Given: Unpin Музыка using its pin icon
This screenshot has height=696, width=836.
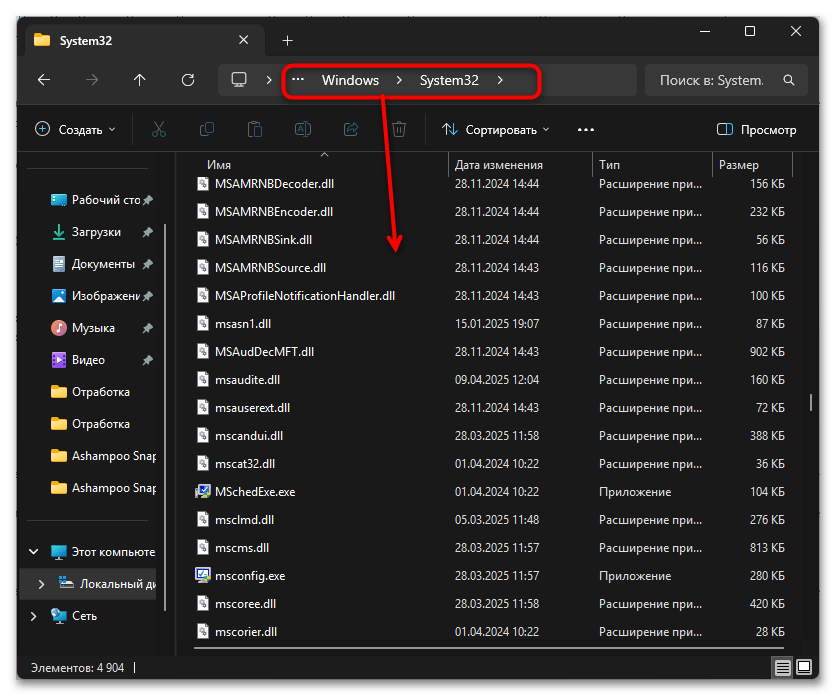Looking at the screenshot, I should click(x=148, y=328).
